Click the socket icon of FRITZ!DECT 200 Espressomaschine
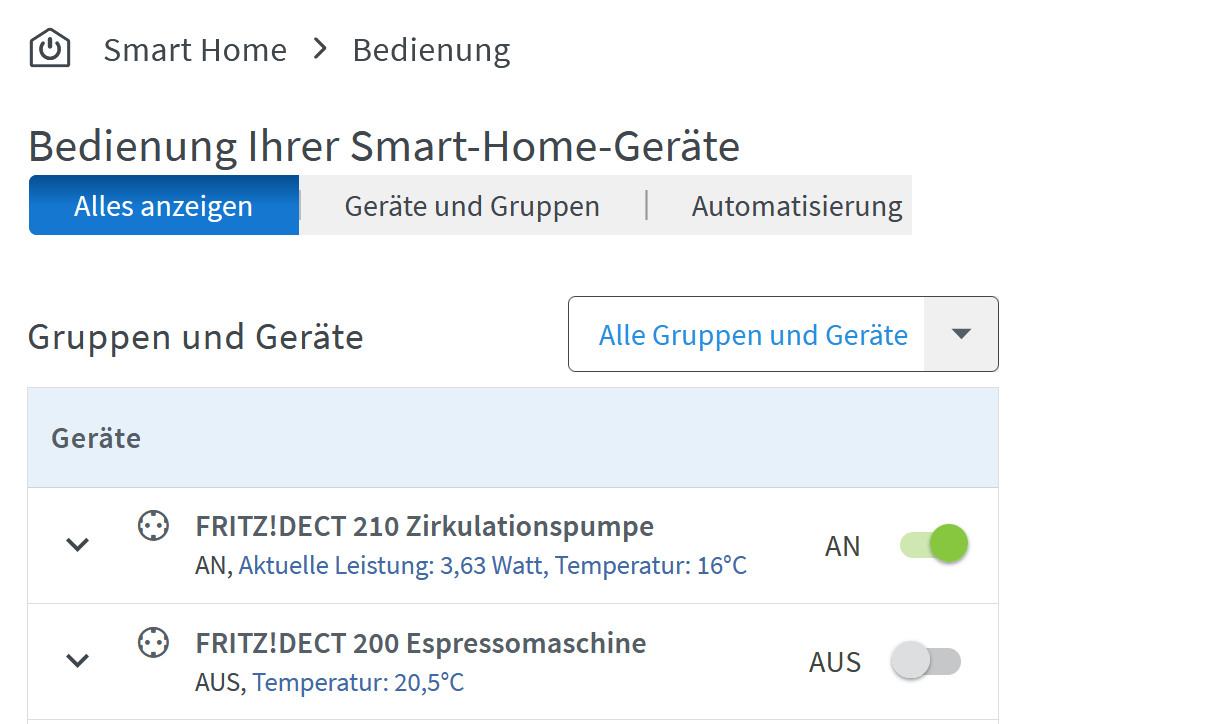The width and height of the screenshot is (1213, 724). pos(153,642)
